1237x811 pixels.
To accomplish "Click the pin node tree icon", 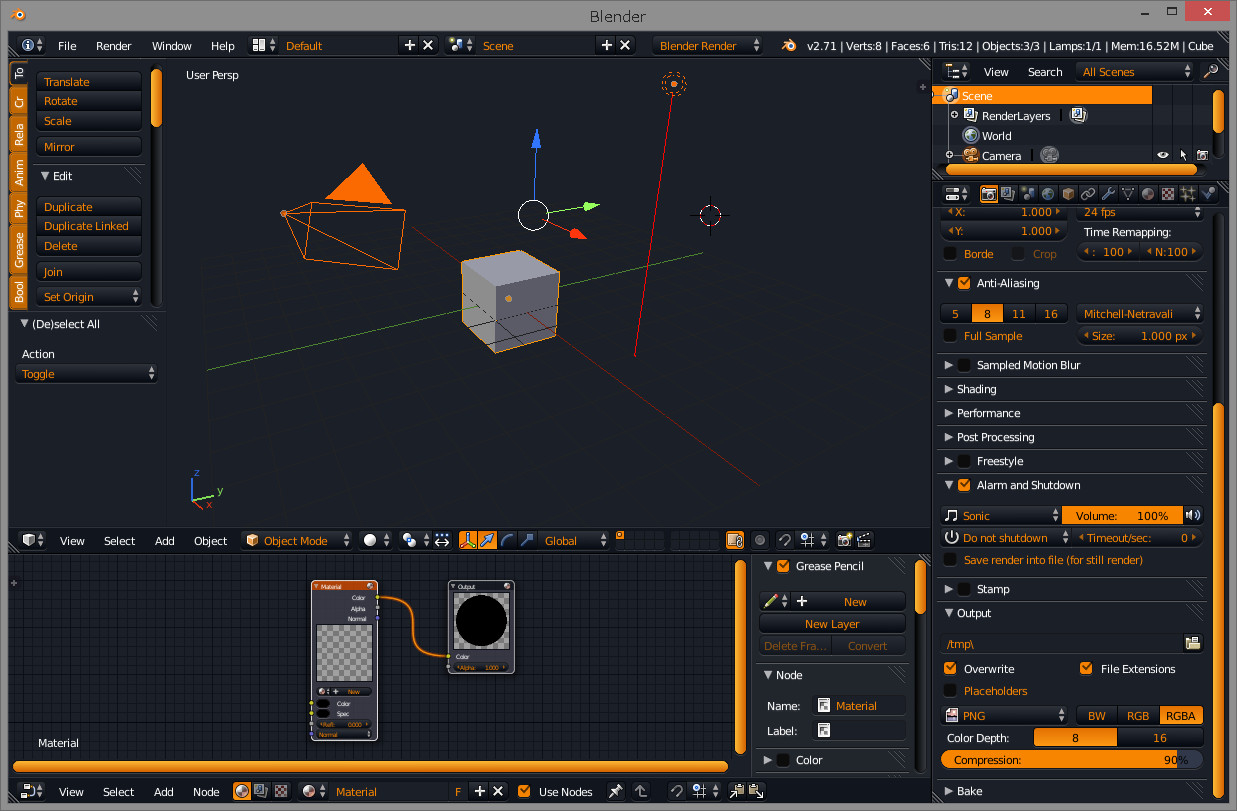I will click(616, 791).
